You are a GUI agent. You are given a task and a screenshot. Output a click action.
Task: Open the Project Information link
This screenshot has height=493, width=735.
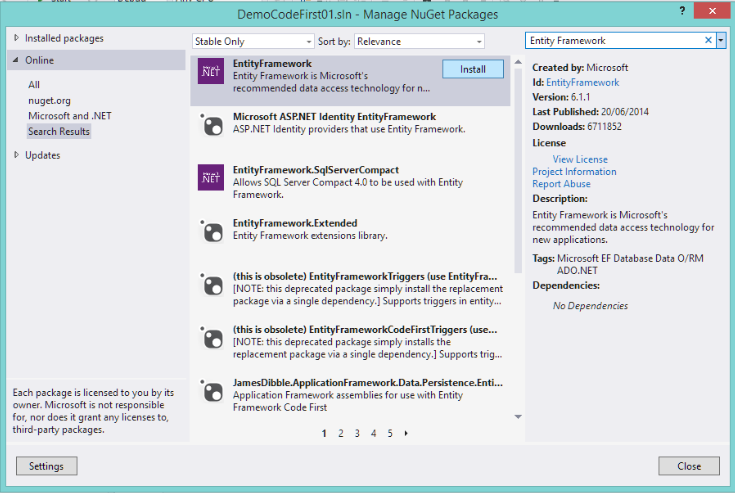(x=574, y=172)
